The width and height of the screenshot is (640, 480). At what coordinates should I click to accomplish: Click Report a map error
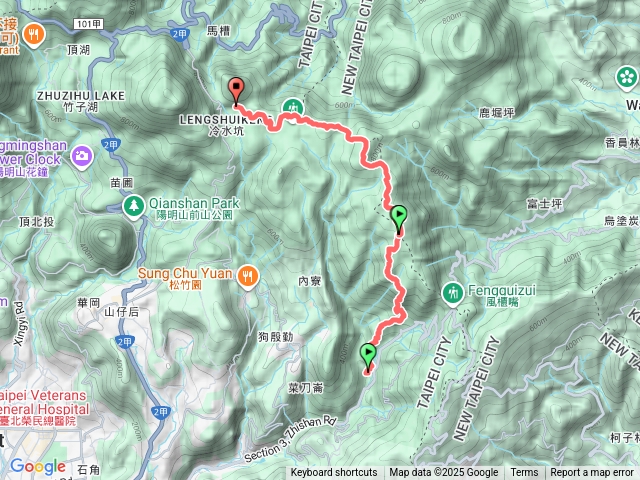[591, 473]
